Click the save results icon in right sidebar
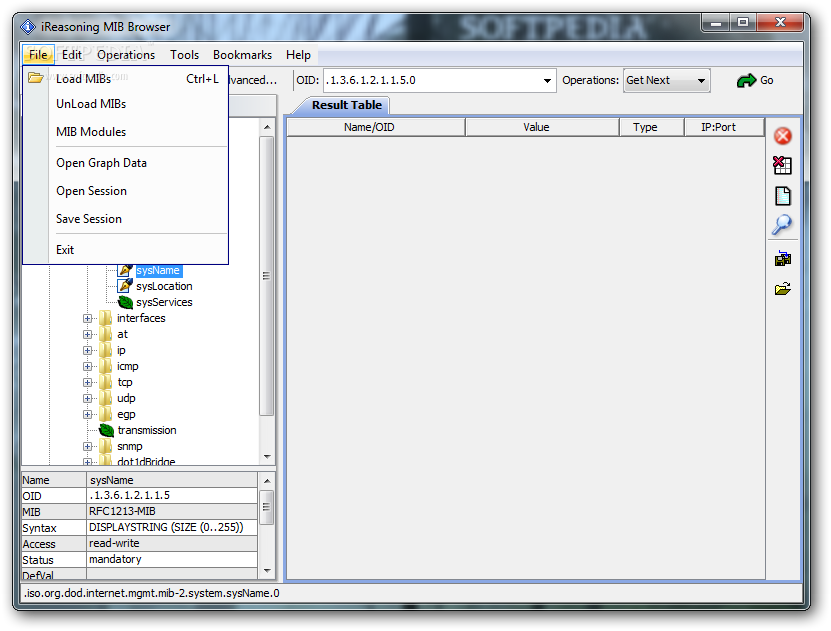 (783, 258)
